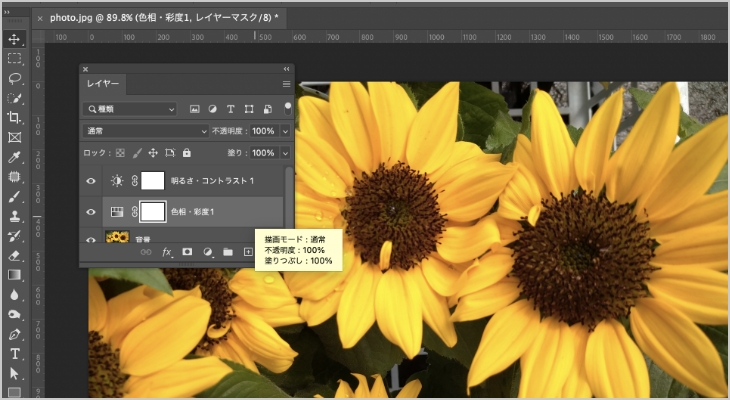
Task: Click the hue/saturation adjustment icon
Action: point(117,212)
